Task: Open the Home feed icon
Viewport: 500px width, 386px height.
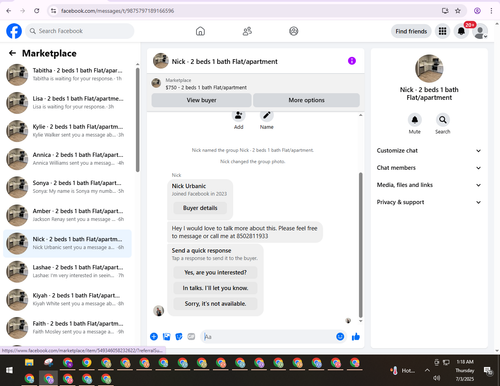Action: 200,31
